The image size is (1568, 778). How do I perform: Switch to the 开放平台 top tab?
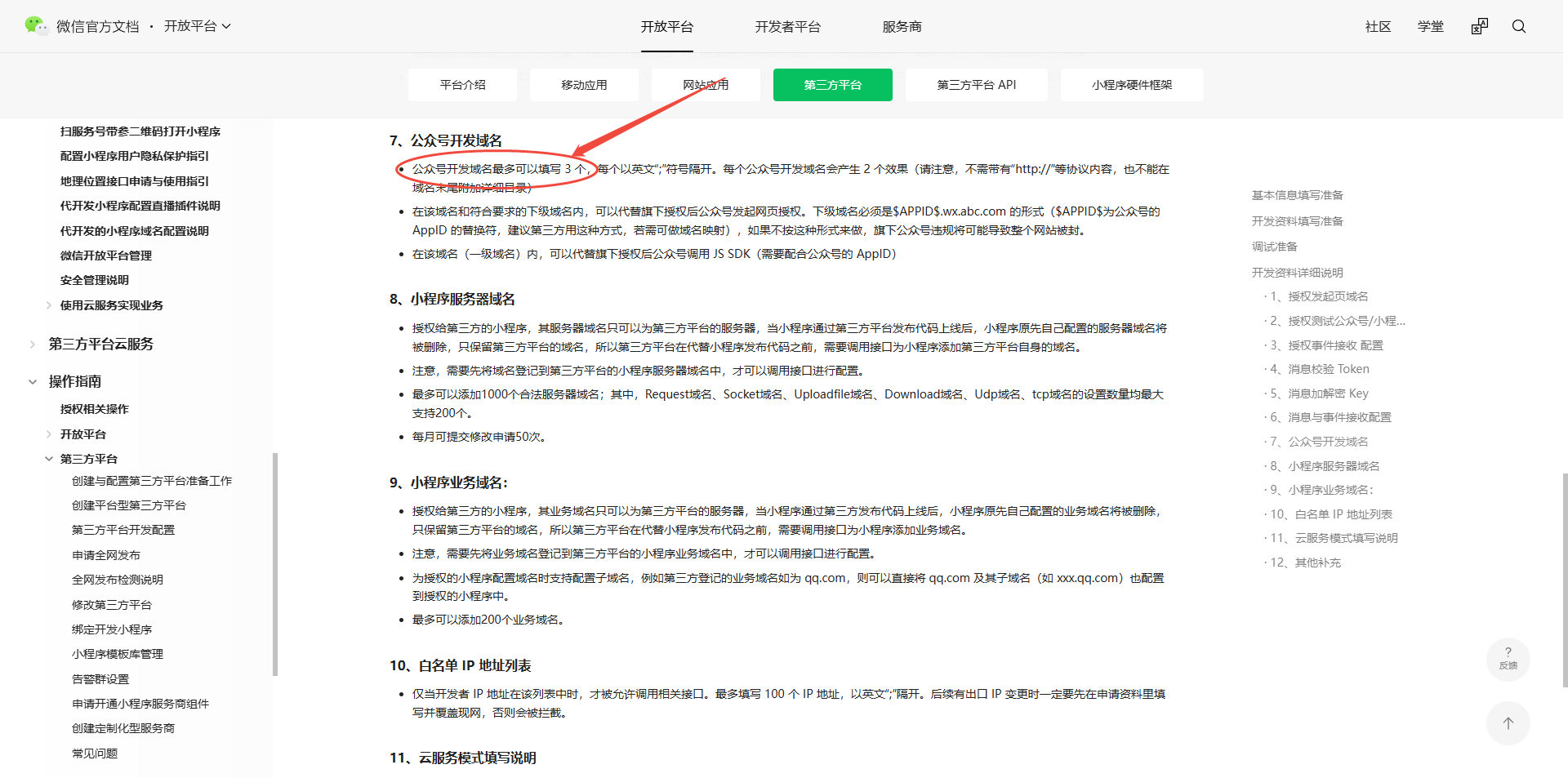pyautogui.click(x=667, y=27)
